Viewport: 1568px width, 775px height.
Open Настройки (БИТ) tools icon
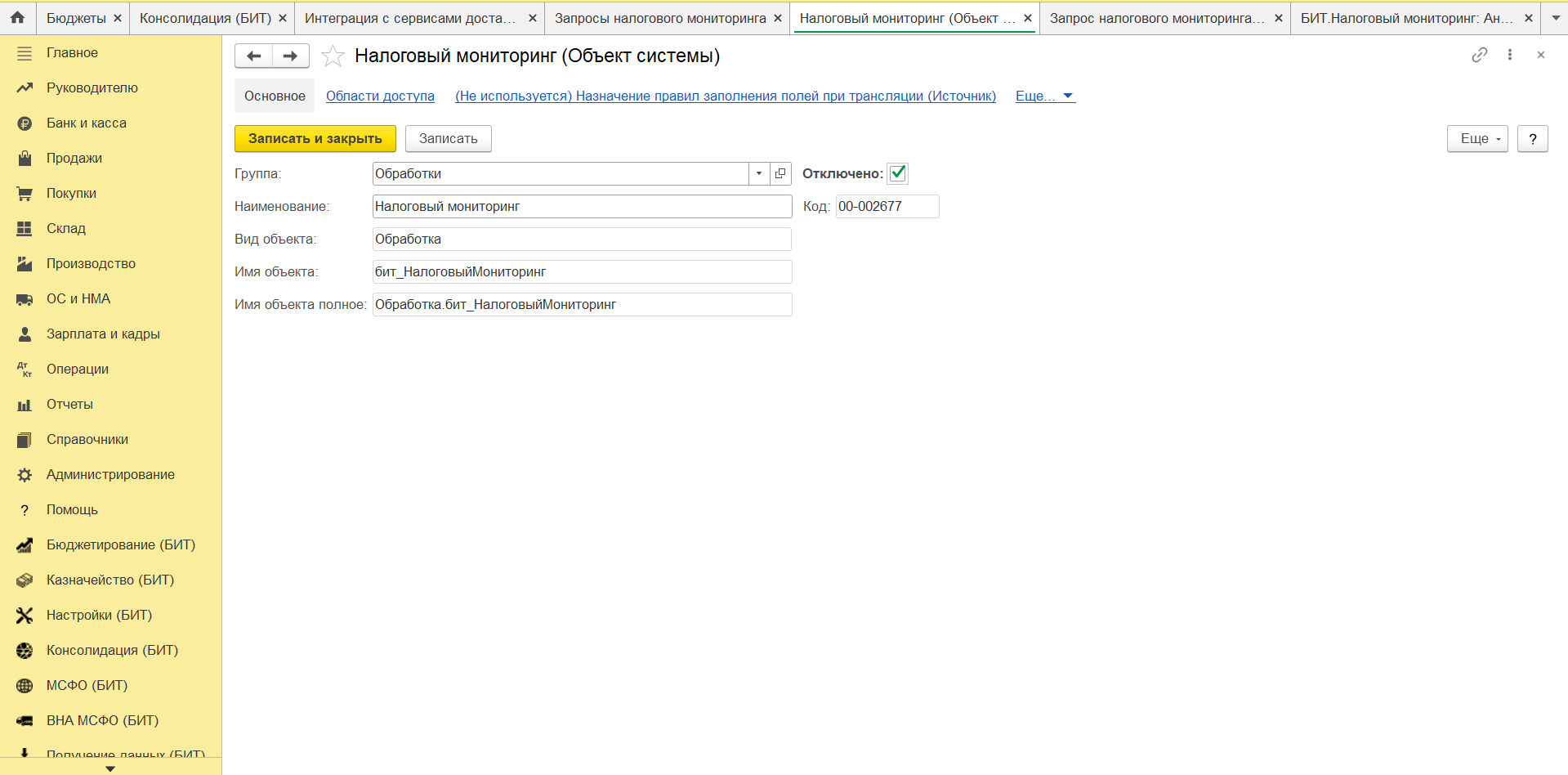click(x=25, y=616)
